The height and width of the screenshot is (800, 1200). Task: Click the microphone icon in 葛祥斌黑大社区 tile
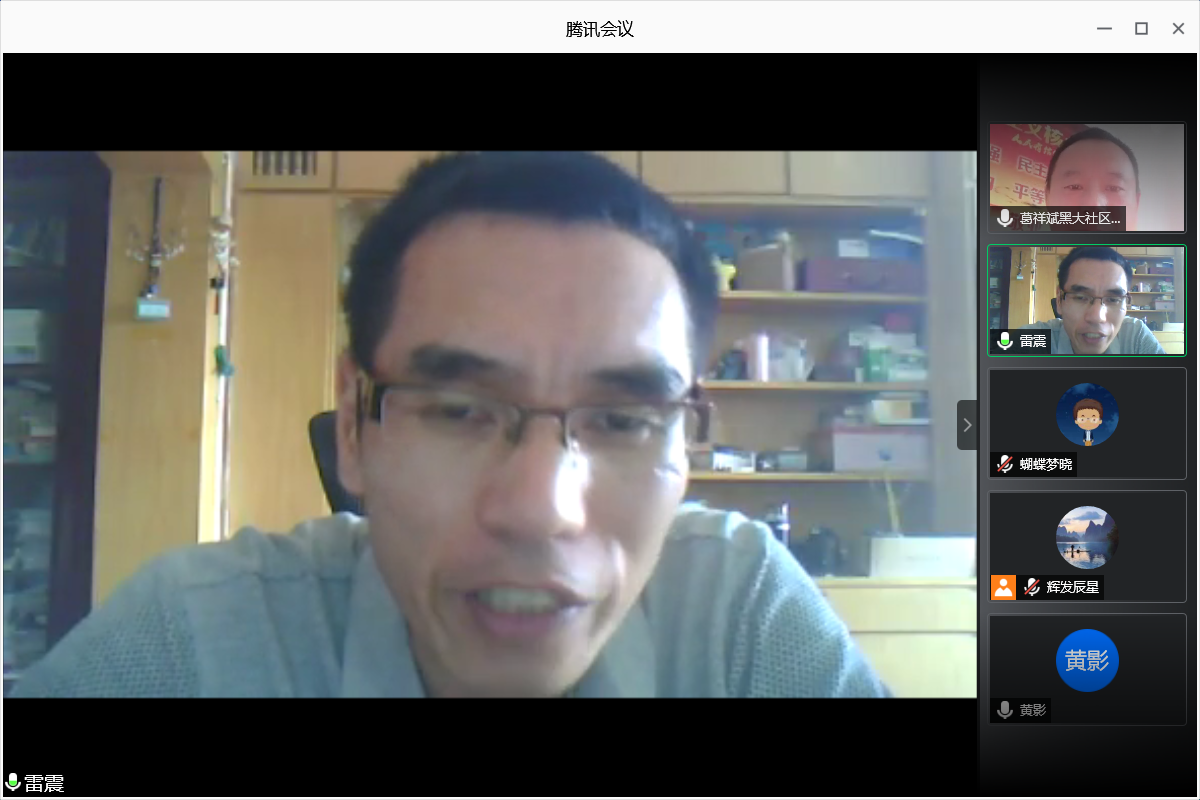[1005, 218]
